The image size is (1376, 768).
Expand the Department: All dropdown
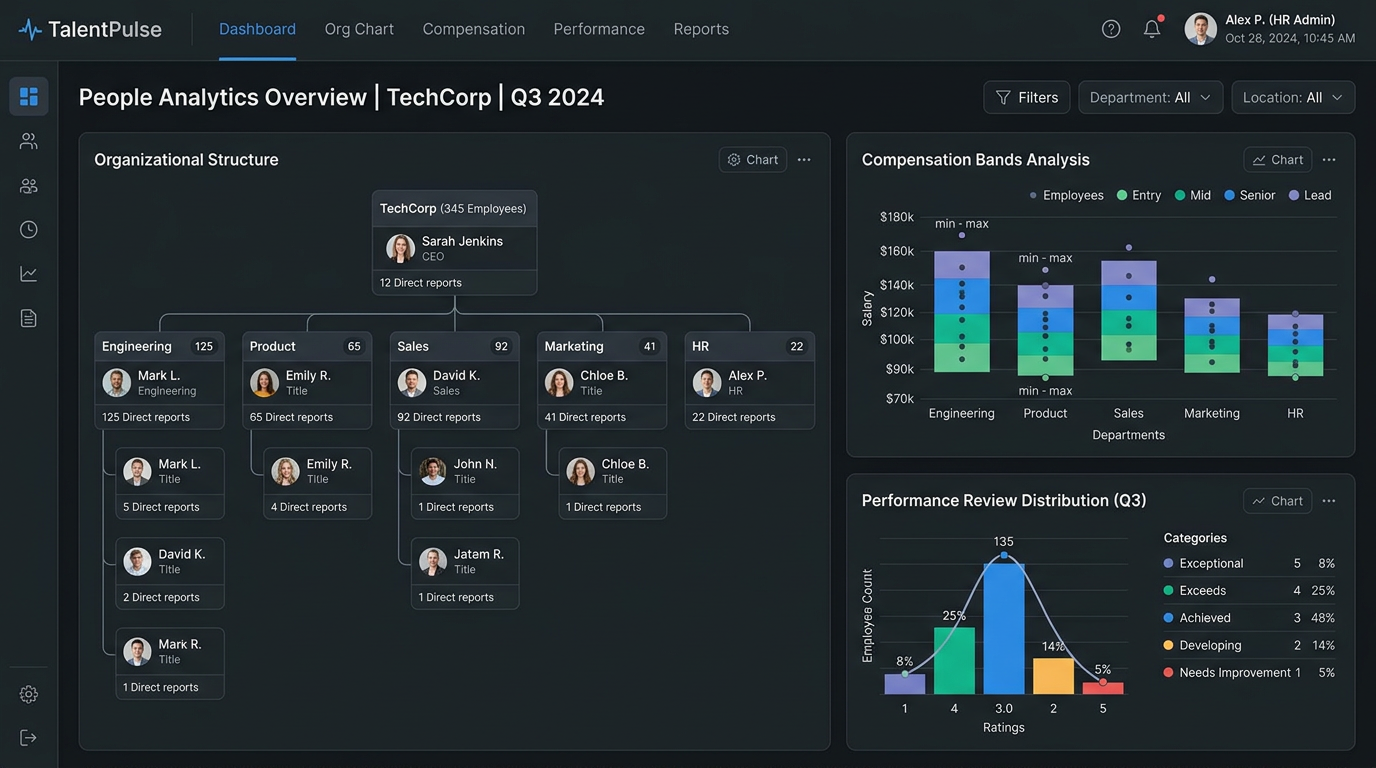tap(1150, 98)
